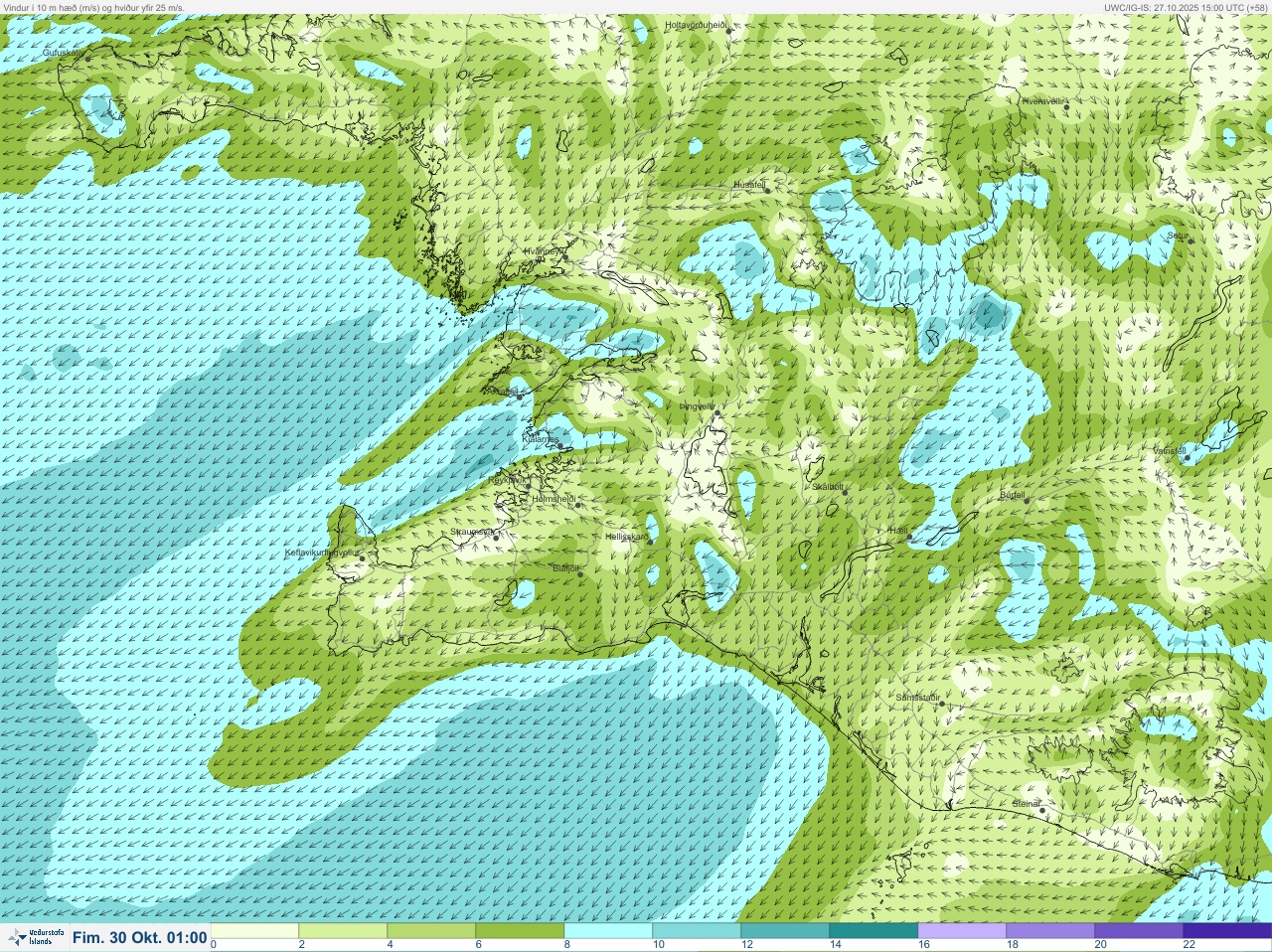Select the Sámsstaðir station label
The height and width of the screenshot is (952, 1272).
[918, 698]
